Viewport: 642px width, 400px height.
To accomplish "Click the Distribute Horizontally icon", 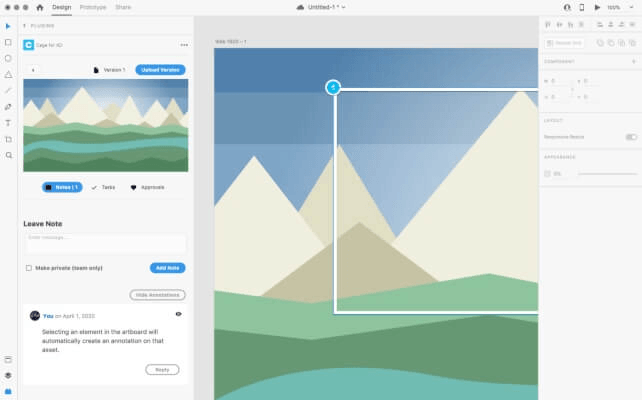I will tap(632, 25).
